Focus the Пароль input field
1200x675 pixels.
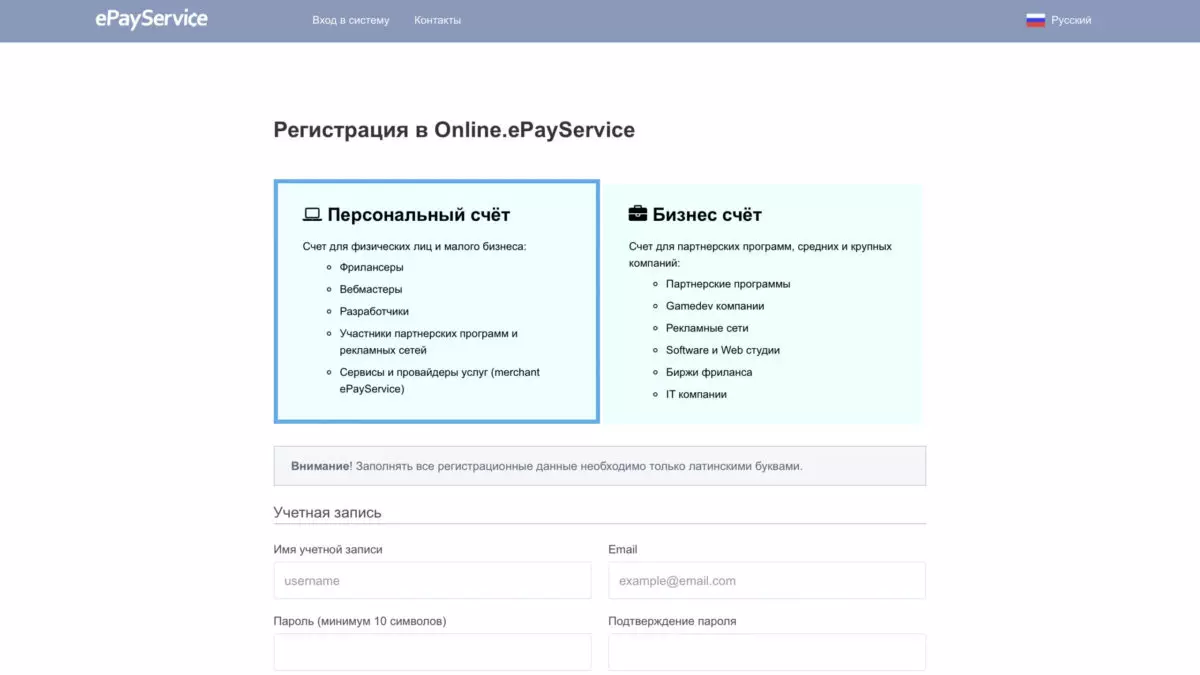click(x=432, y=652)
